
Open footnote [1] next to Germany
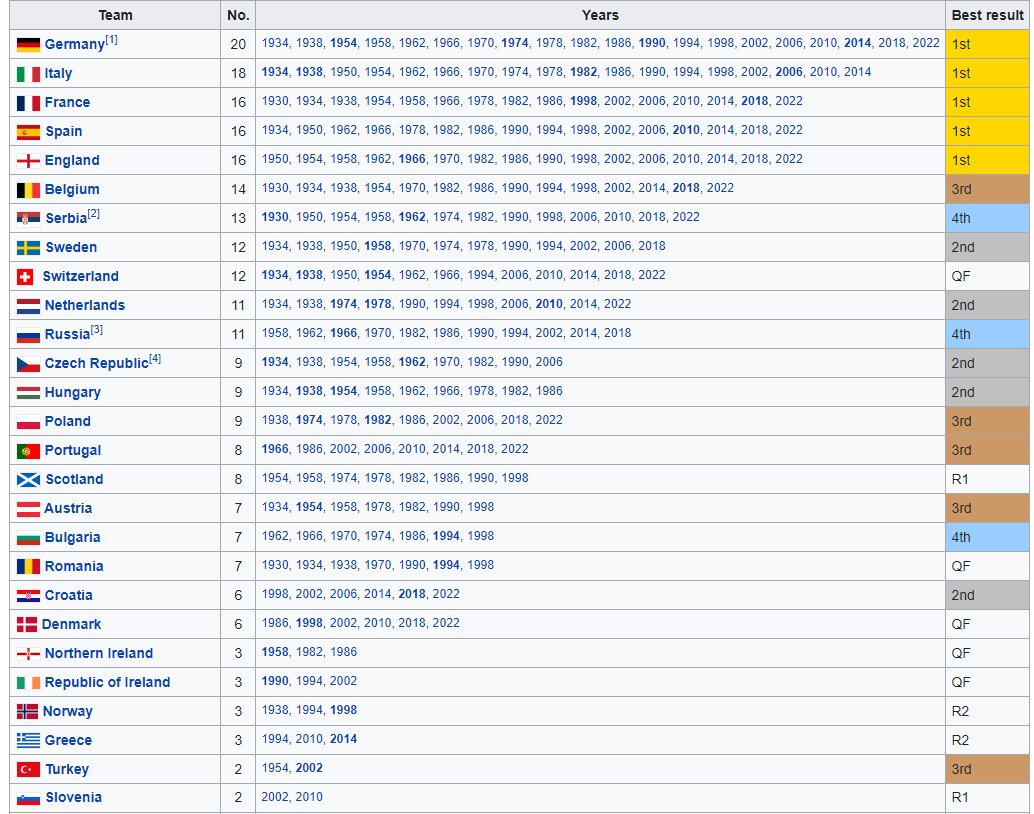coord(111,40)
